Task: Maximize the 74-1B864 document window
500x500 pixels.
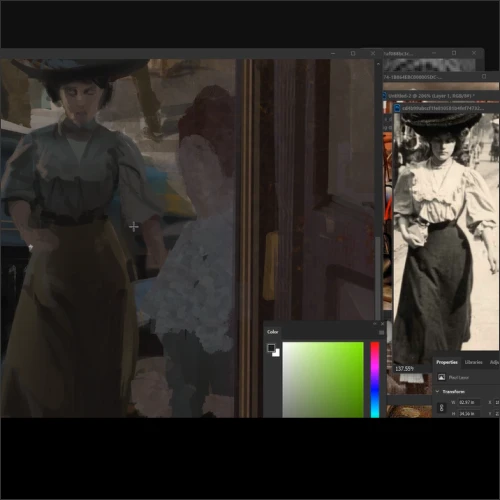Action: coord(484,76)
